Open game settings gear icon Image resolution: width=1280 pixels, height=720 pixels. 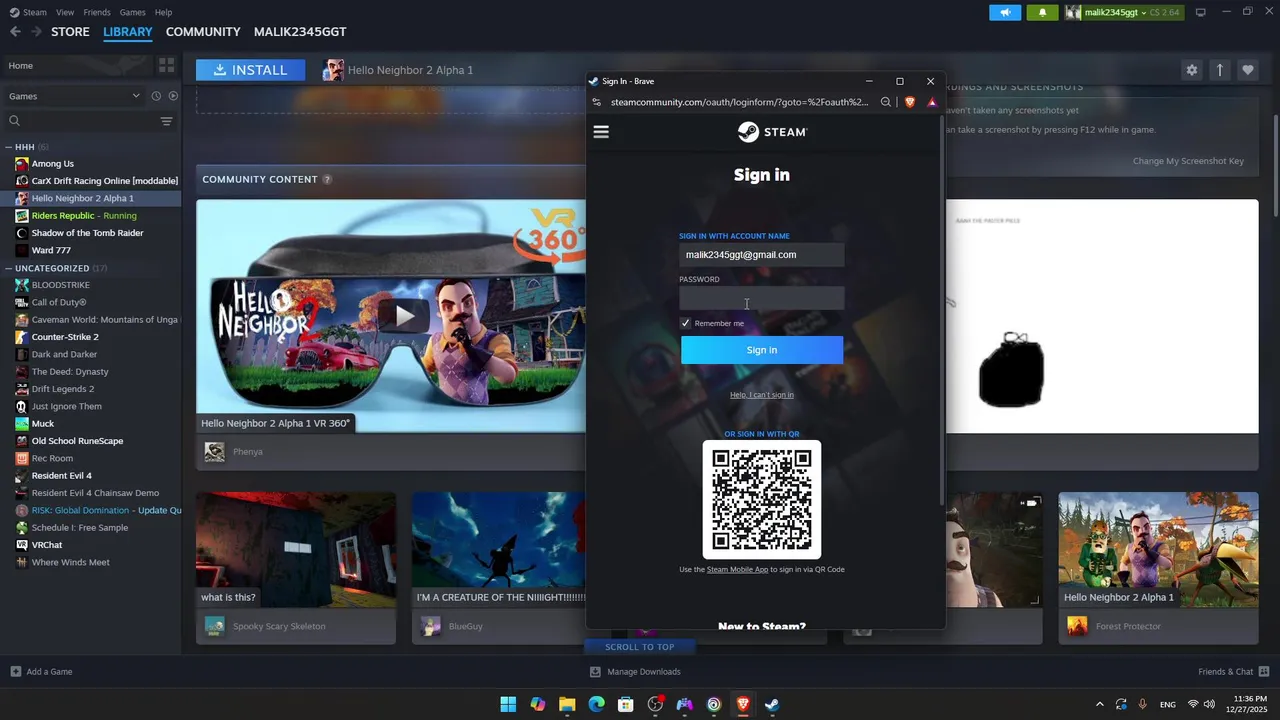(x=1191, y=70)
